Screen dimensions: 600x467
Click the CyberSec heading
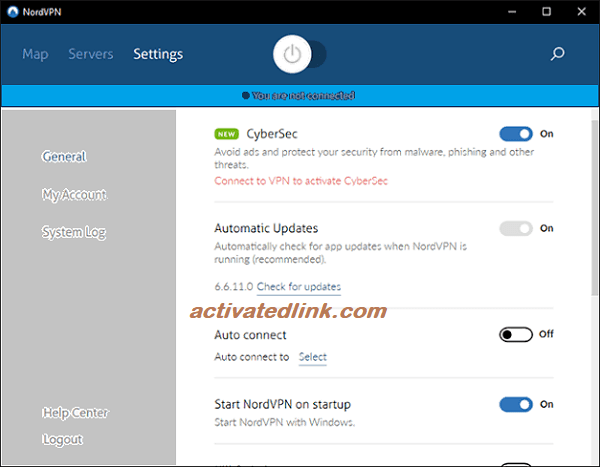coord(272,134)
